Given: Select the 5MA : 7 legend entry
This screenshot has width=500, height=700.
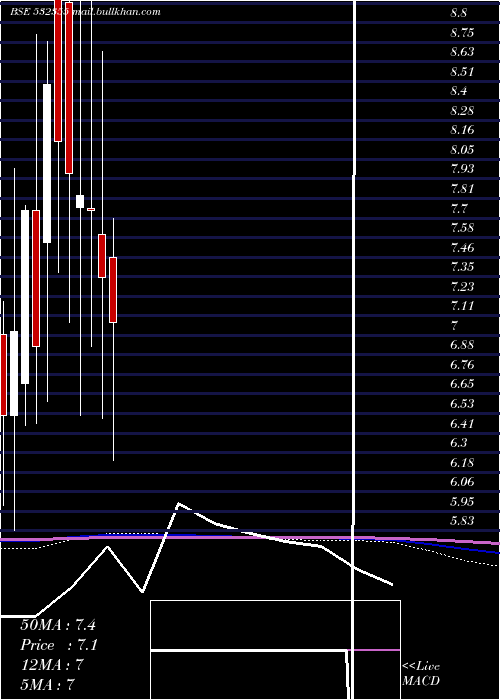Looking at the screenshot, I should click(x=47, y=684).
